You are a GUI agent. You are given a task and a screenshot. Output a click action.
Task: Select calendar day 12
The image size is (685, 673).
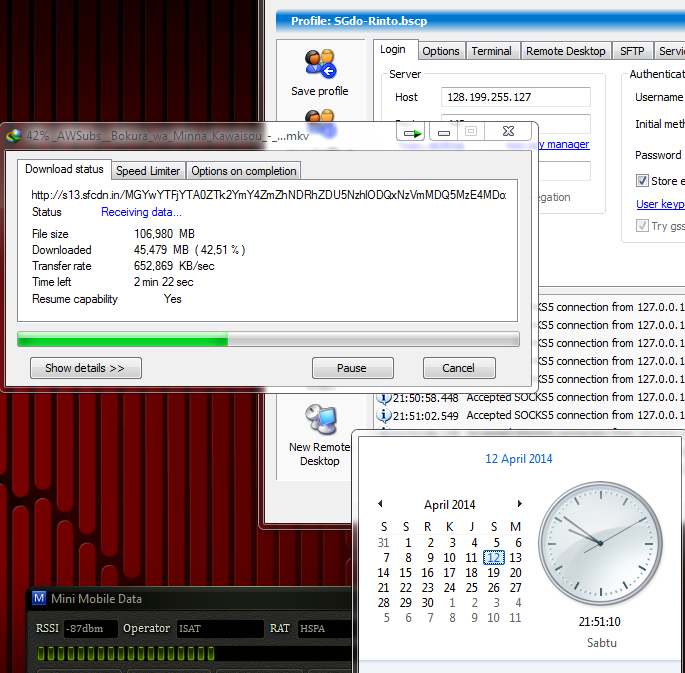click(x=494, y=558)
